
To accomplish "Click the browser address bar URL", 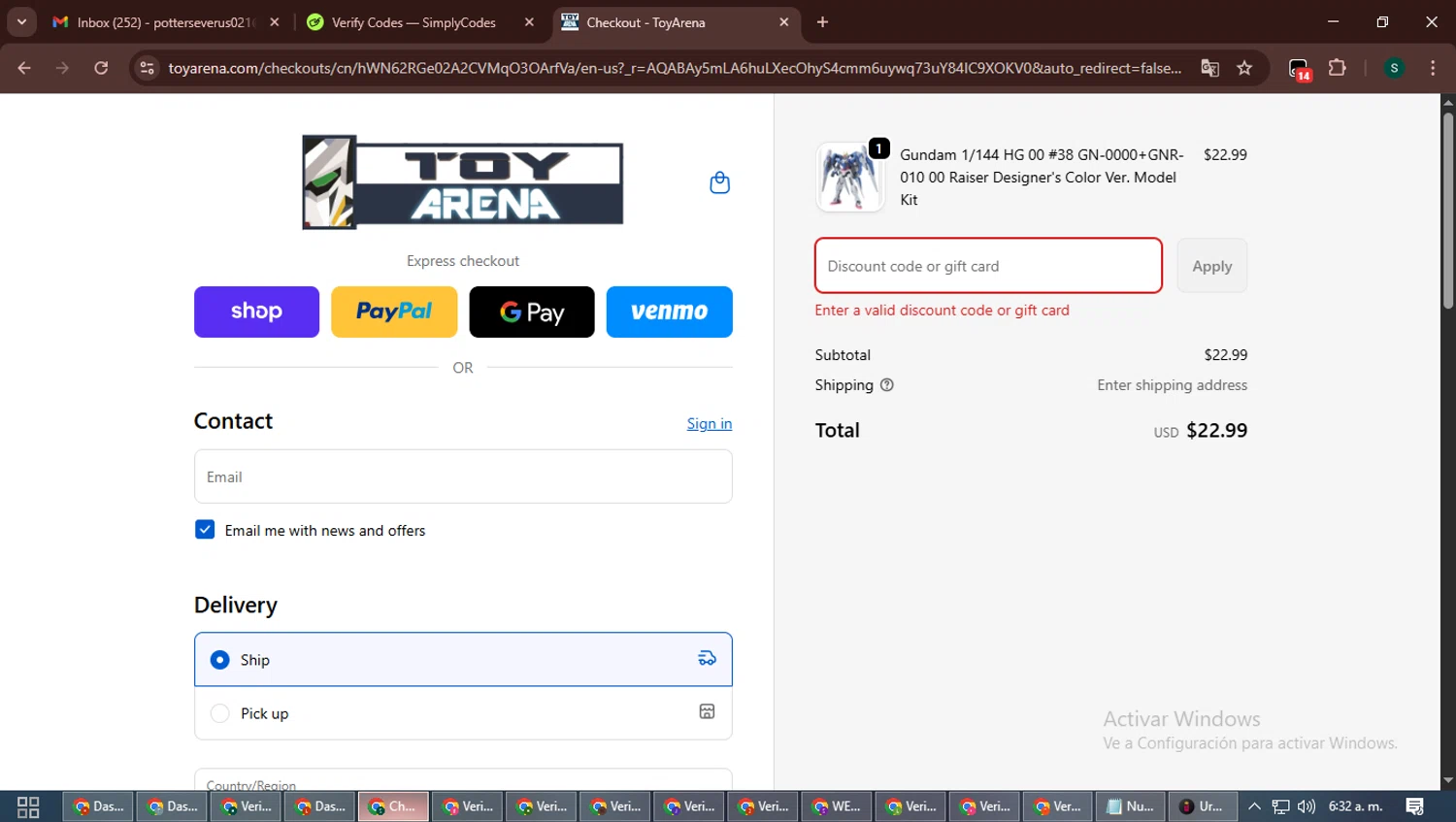I will 675,68.
